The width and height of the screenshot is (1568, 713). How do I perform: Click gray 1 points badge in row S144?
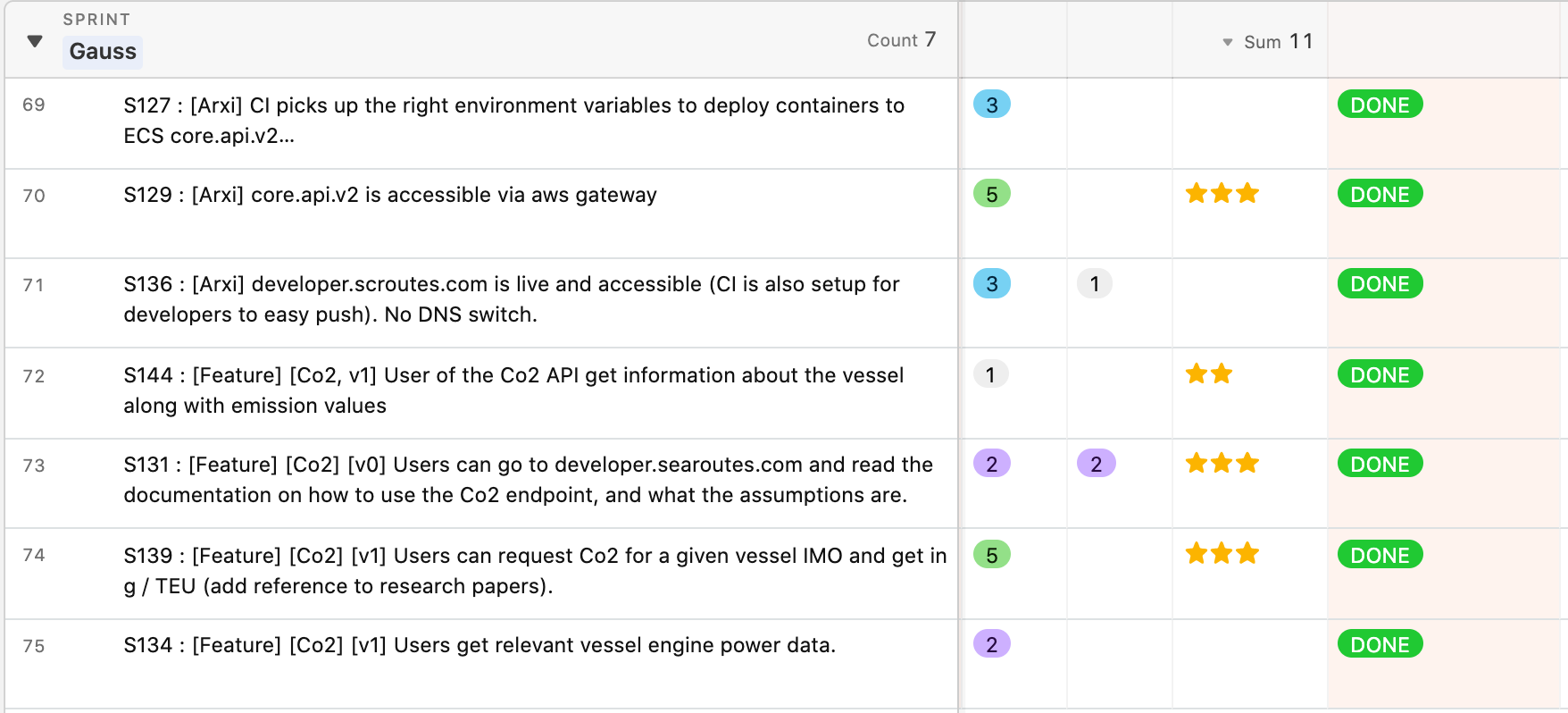(990, 374)
